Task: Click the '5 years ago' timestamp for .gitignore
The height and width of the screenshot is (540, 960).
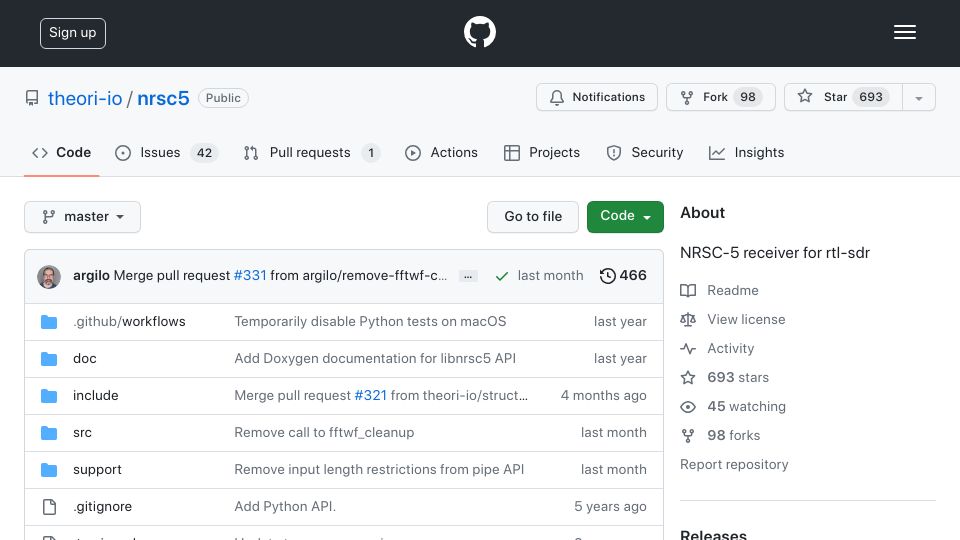Action: [x=610, y=506]
